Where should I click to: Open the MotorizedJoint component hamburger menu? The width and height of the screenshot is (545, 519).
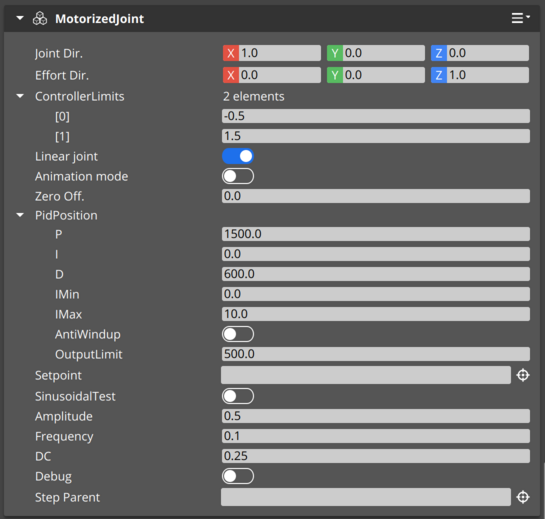click(x=520, y=18)
